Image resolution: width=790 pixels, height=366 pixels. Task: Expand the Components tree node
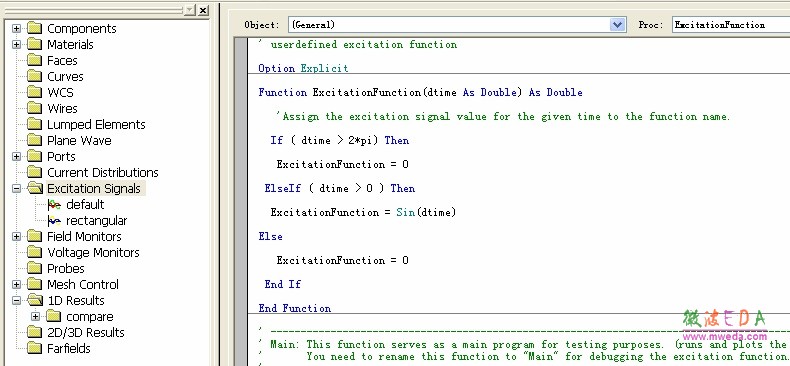(17, 29)
